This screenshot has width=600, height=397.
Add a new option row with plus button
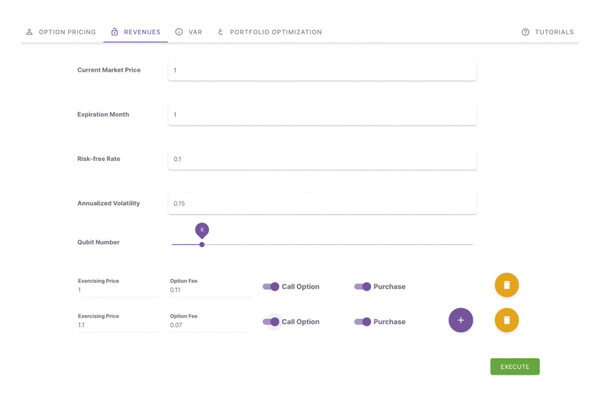click(461, 320)
